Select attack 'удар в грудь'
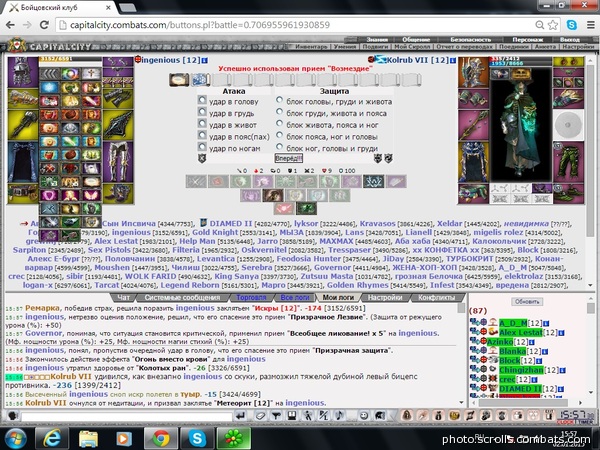Image resolution: width=600 pixels, height=450 pixels. [202, 112]
